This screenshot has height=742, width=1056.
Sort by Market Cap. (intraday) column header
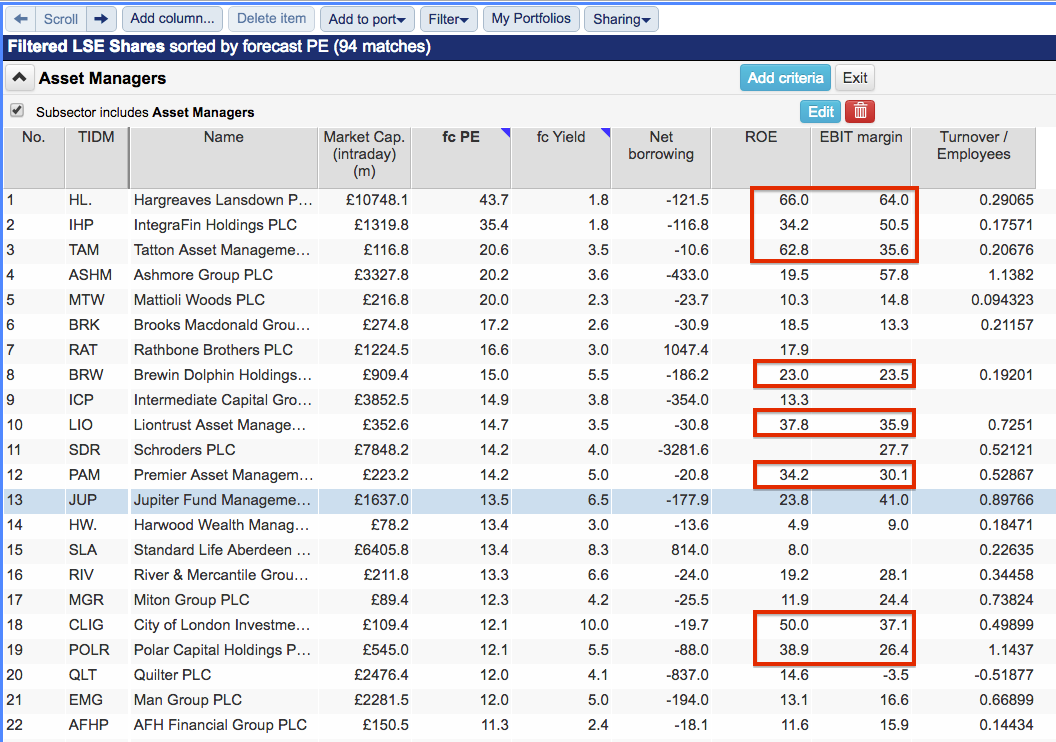364,158
